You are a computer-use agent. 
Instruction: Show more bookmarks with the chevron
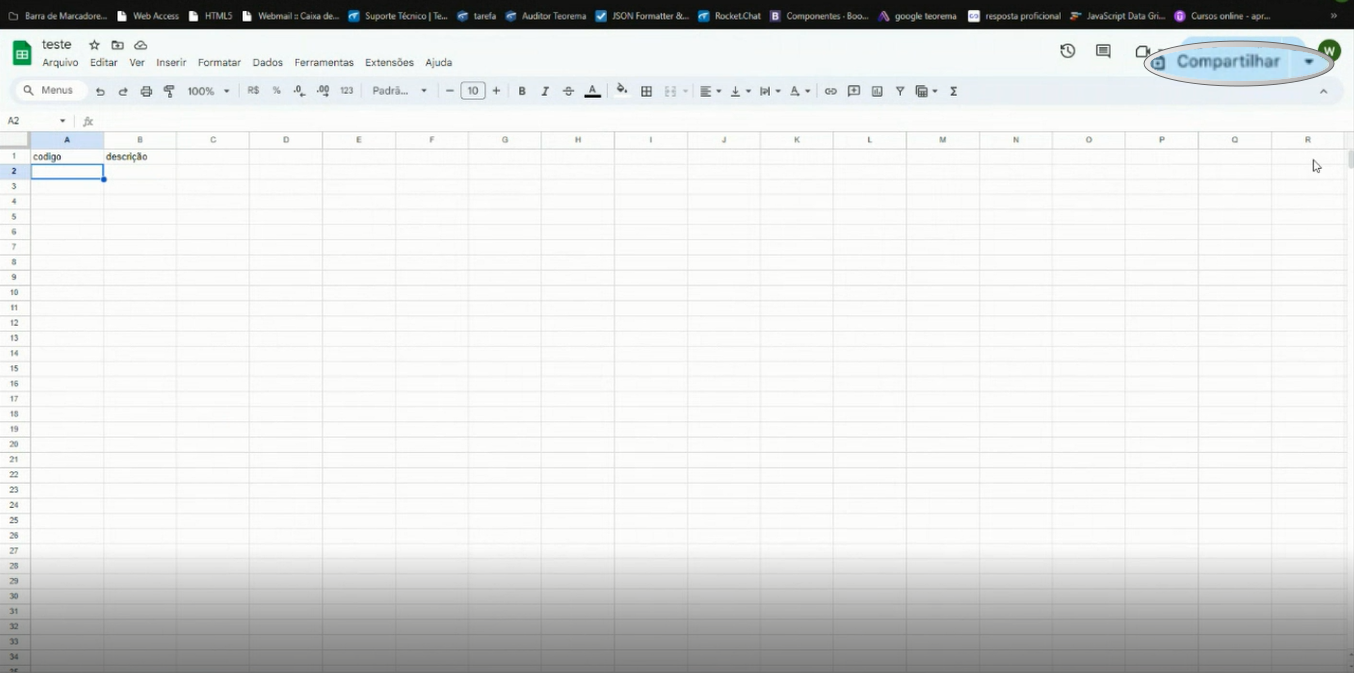coord(1333,16)
